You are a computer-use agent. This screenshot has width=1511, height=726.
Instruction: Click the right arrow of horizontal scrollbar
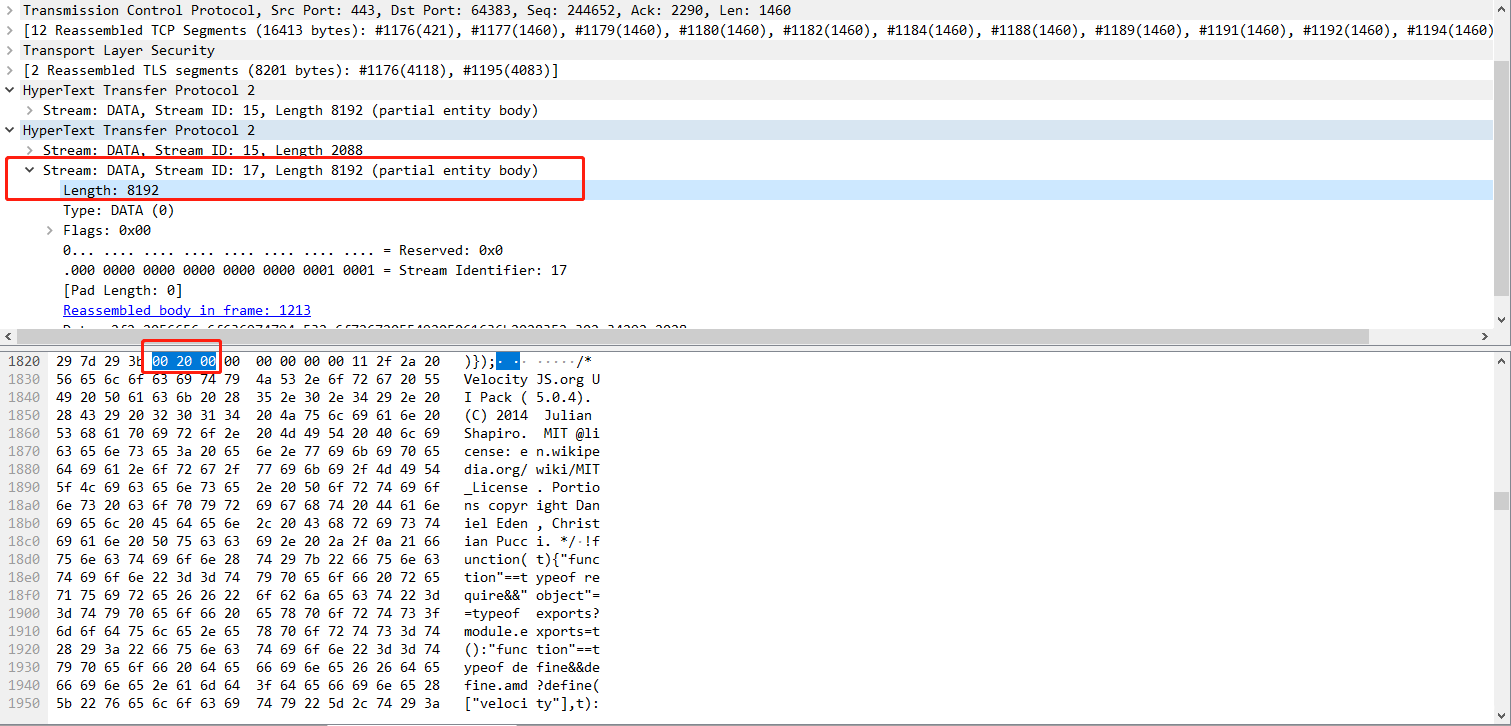(1486, 337)
